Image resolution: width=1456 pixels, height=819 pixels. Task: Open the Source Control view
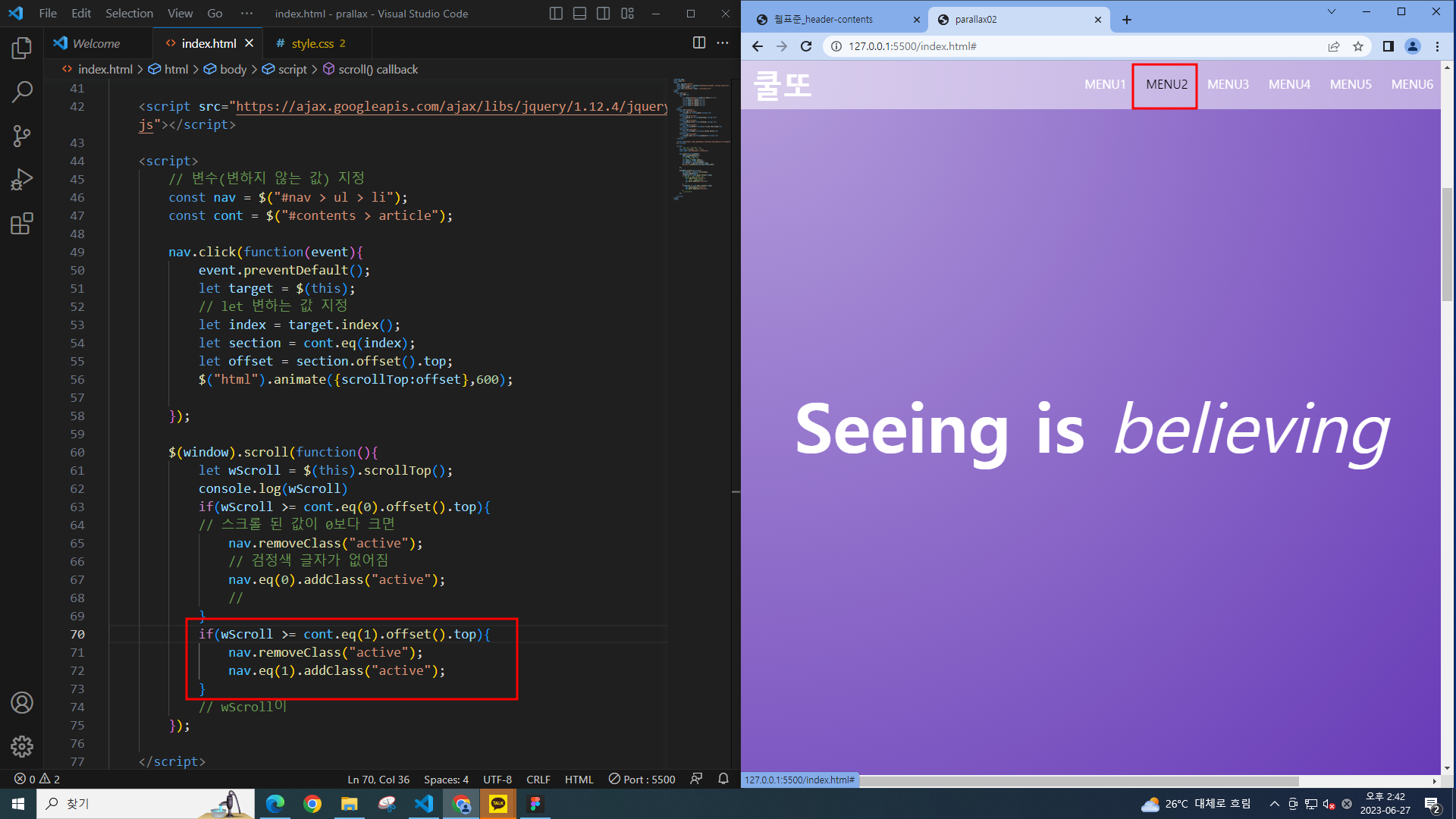[22, 136]
